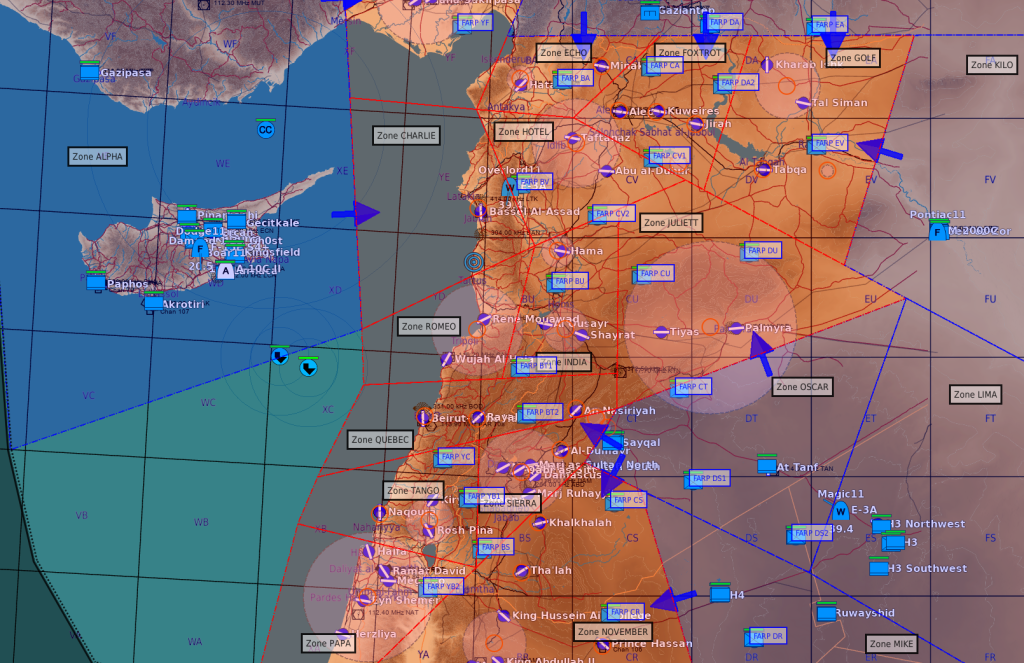Viewport: 1024px width, 663px height.
Task: Select the Zone ALPHA label
Action: click(x=98, y=156)
